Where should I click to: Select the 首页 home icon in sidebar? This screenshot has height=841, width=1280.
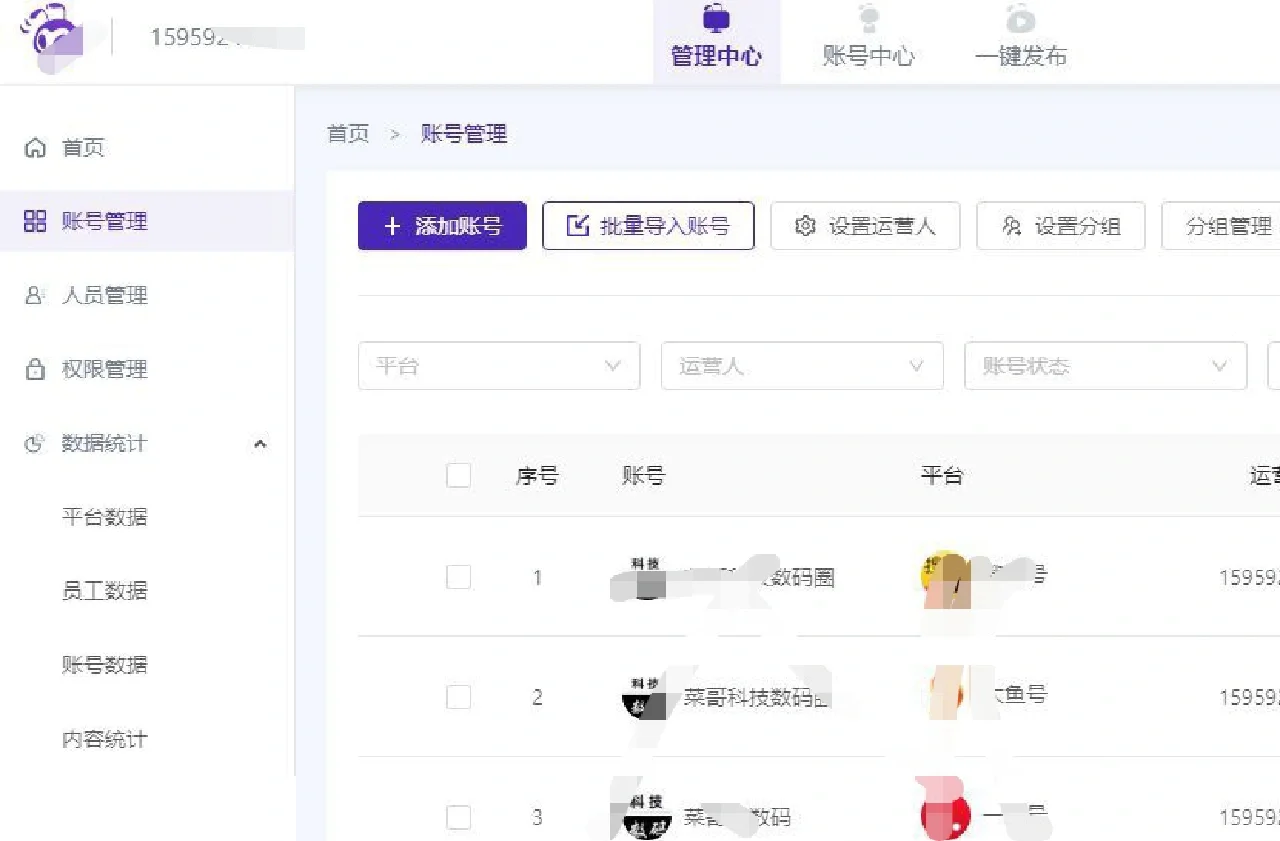click(35, 148)
